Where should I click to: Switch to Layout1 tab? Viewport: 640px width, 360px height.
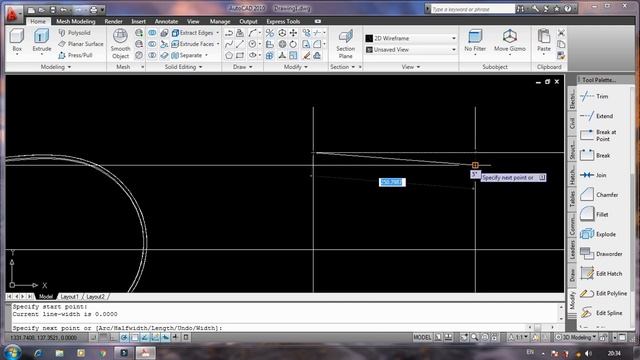coord(69,297)
